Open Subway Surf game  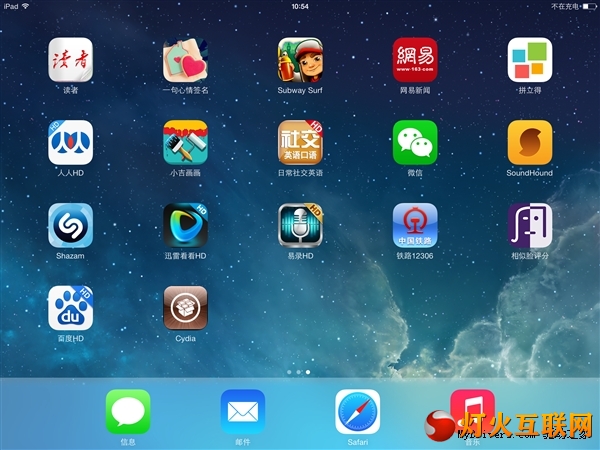pos(300,60)
